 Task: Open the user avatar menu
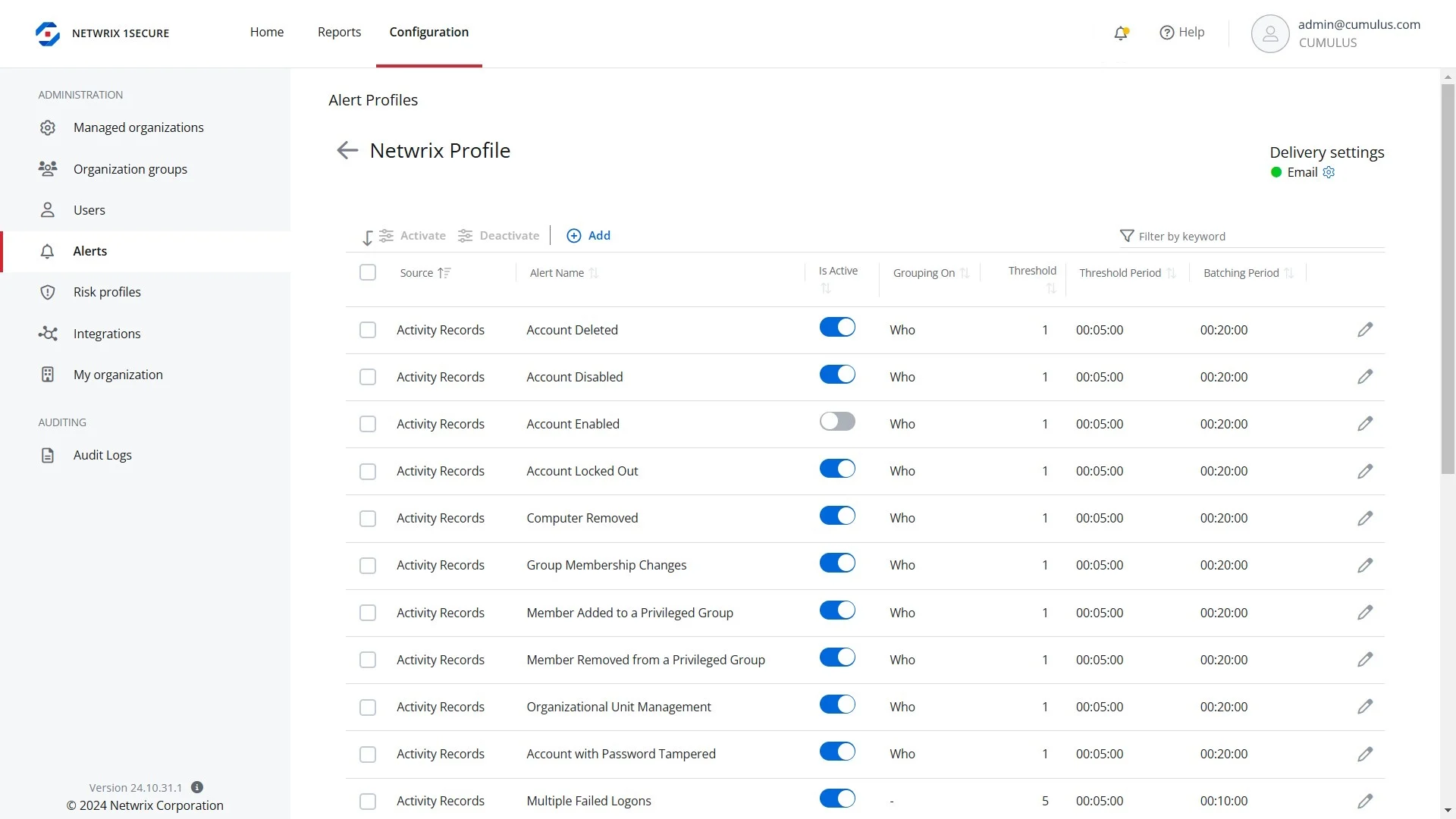[1270, 33]
